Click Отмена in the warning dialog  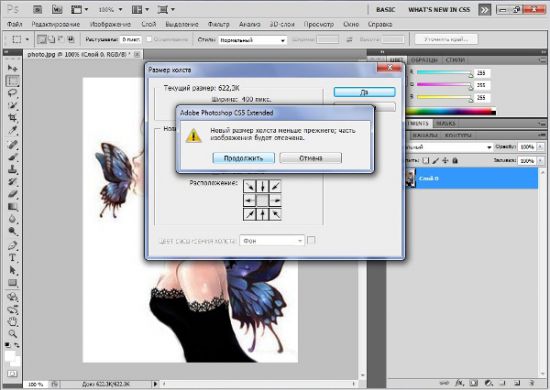[x=310, y=158]
